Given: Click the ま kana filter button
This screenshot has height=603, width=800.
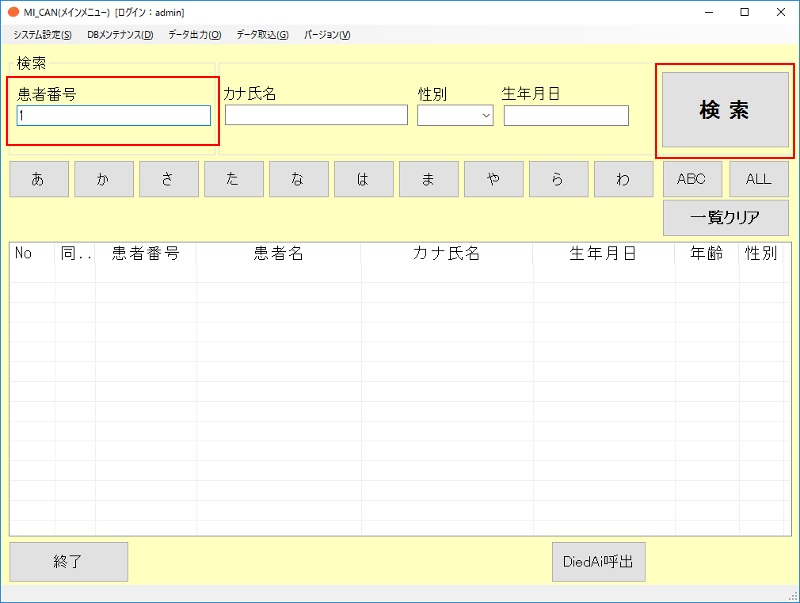Looking at the screenshot, I should coord(429,179).
